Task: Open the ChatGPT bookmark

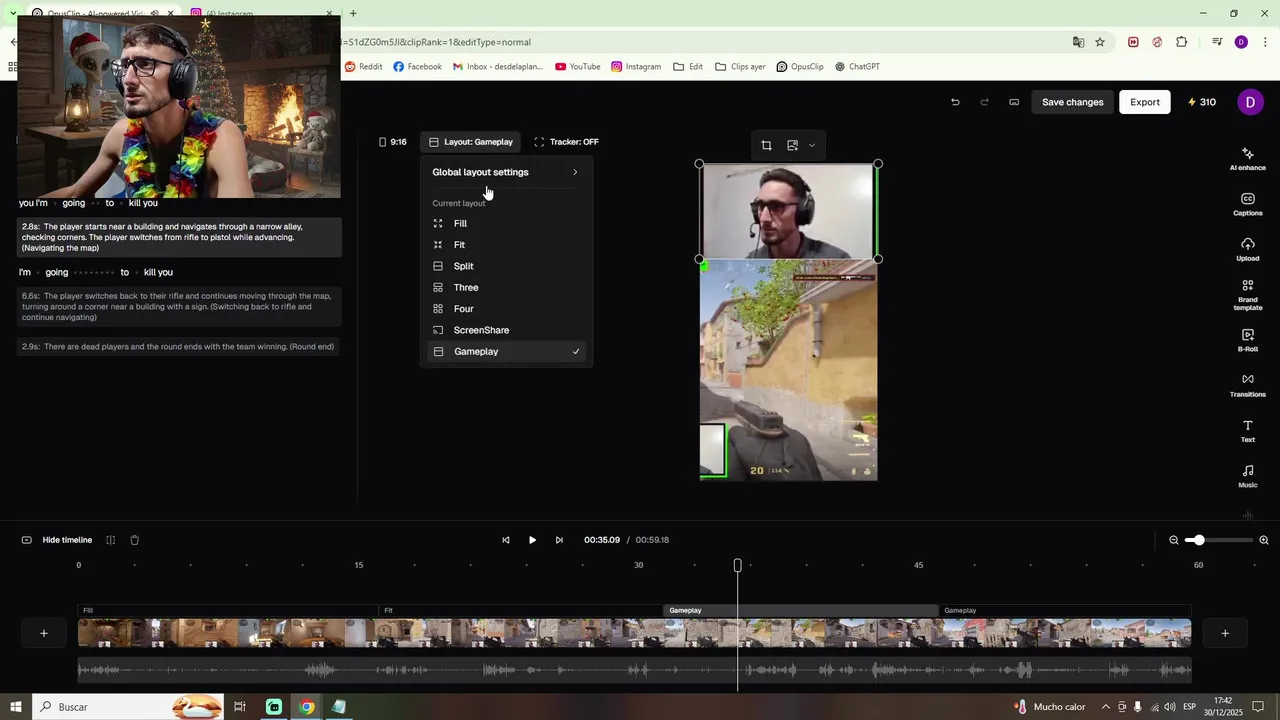Action: tap(857, 67)
